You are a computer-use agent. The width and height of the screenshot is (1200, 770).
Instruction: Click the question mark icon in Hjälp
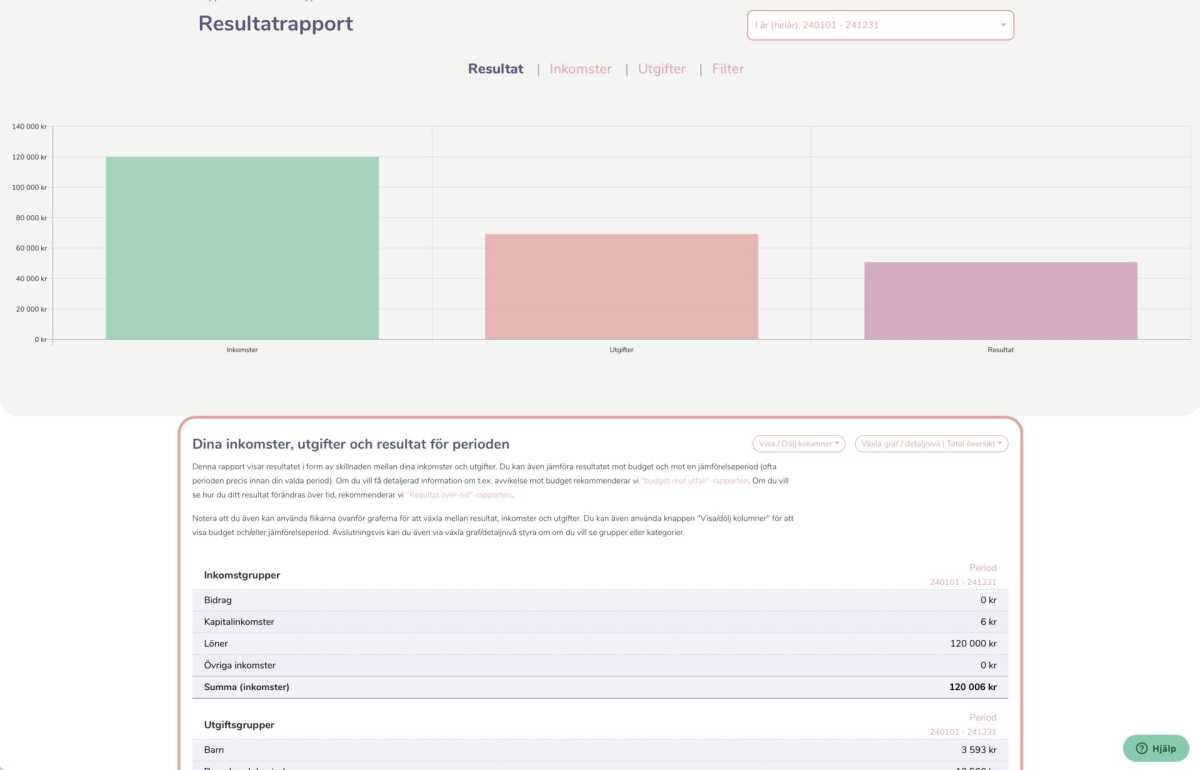click(x=1141, y=748)
